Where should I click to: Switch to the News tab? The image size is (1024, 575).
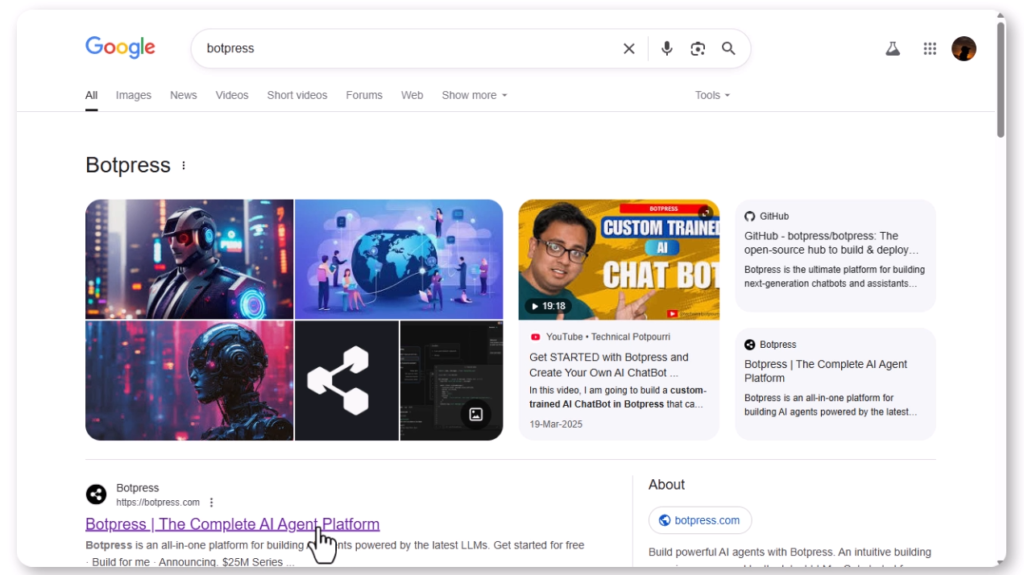click(x=184, y=95)
